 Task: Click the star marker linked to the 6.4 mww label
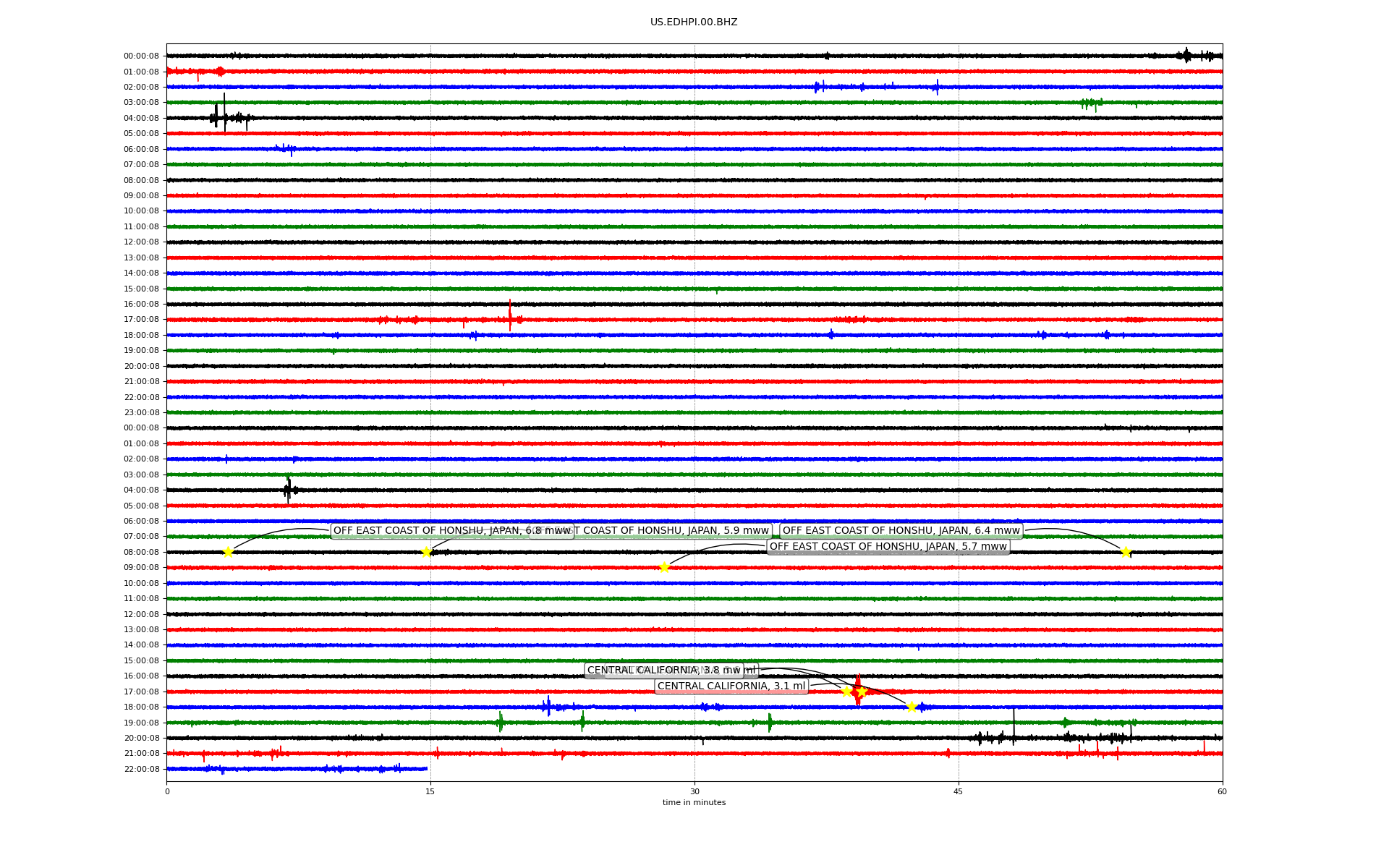(x=1126, y=553)
